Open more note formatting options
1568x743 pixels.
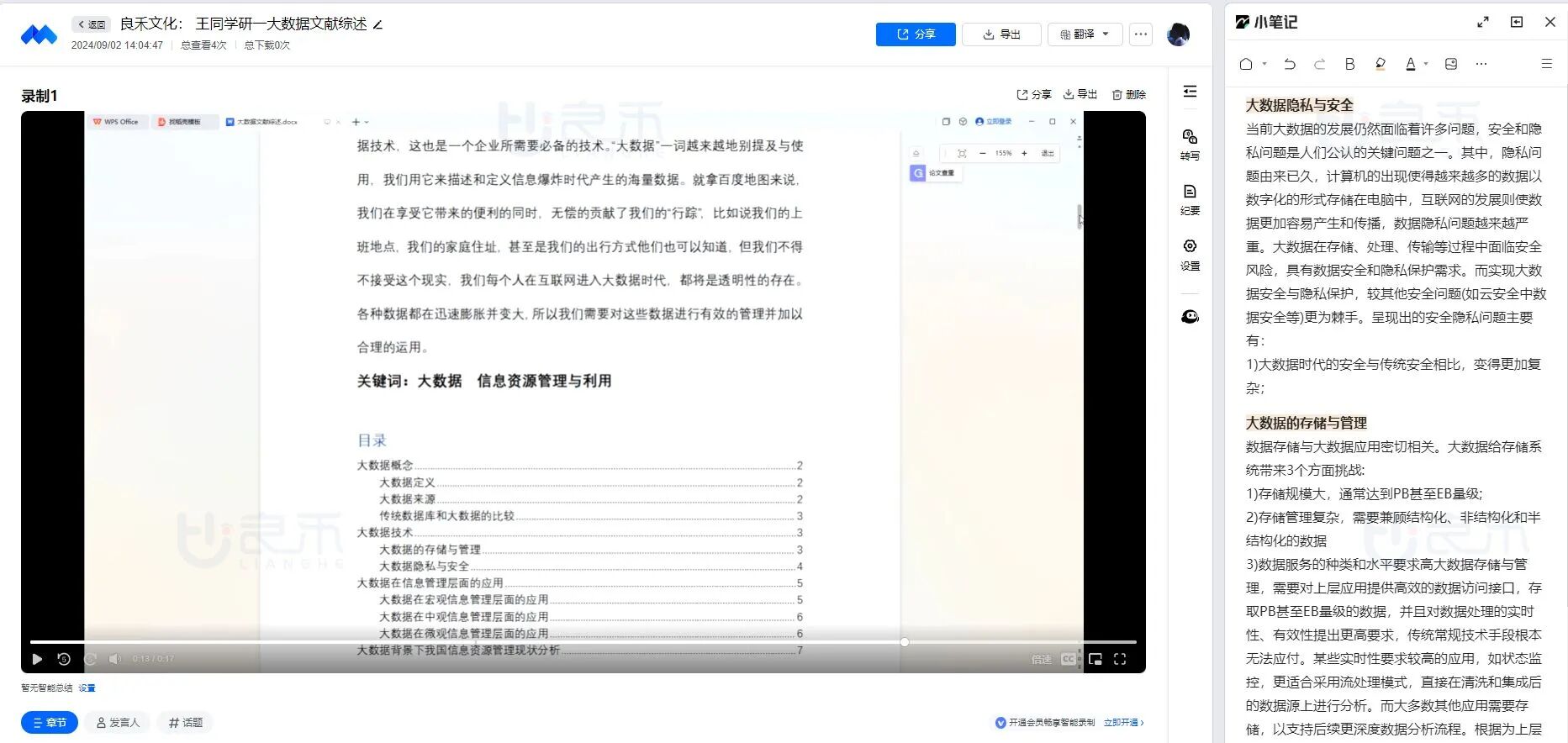click(1481, 64)
